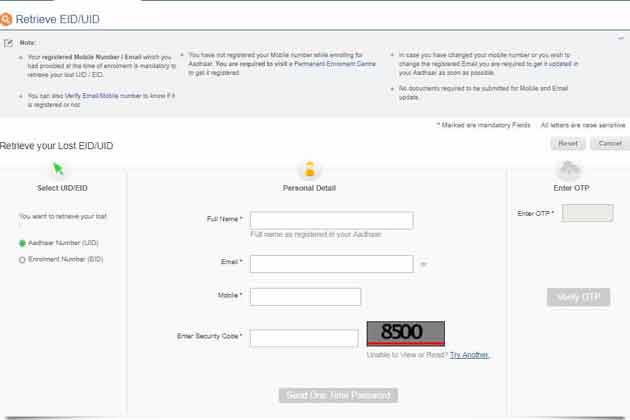Focus the Enter Security Code field
This screenshot has width=630, height=420.
[x=304, y=338]
